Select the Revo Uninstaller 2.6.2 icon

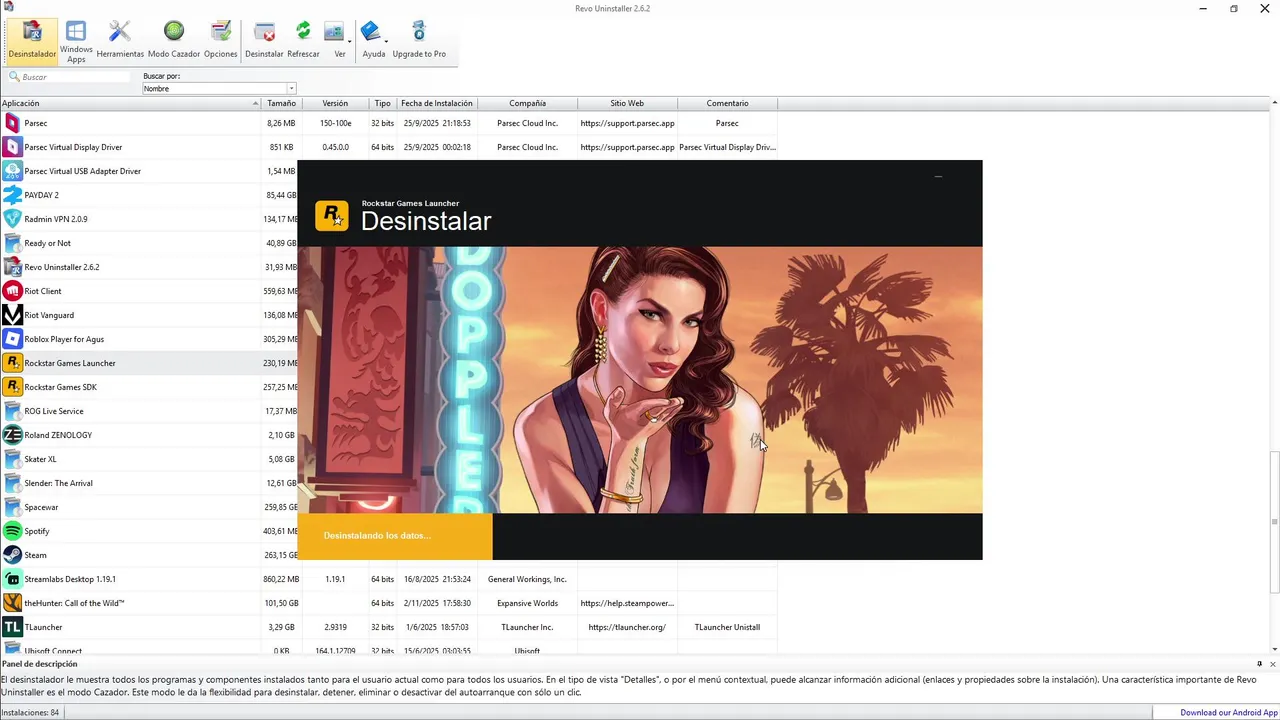tap(12, 267)
